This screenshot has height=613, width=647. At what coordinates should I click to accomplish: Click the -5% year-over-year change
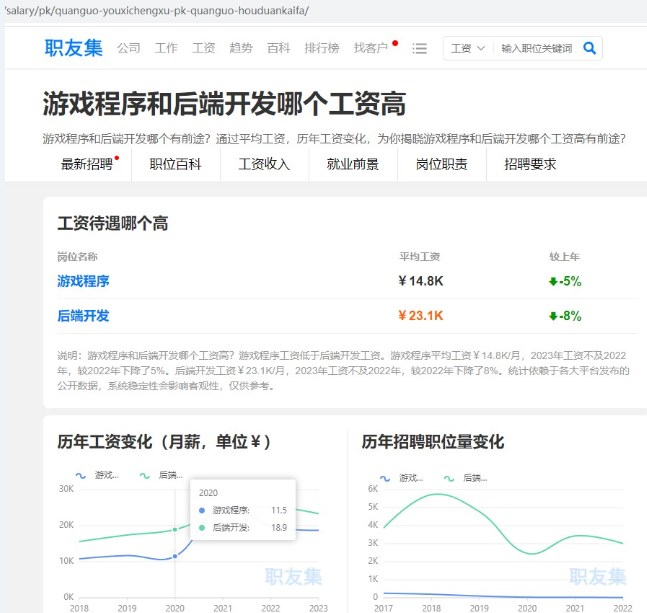coord(565,281)
